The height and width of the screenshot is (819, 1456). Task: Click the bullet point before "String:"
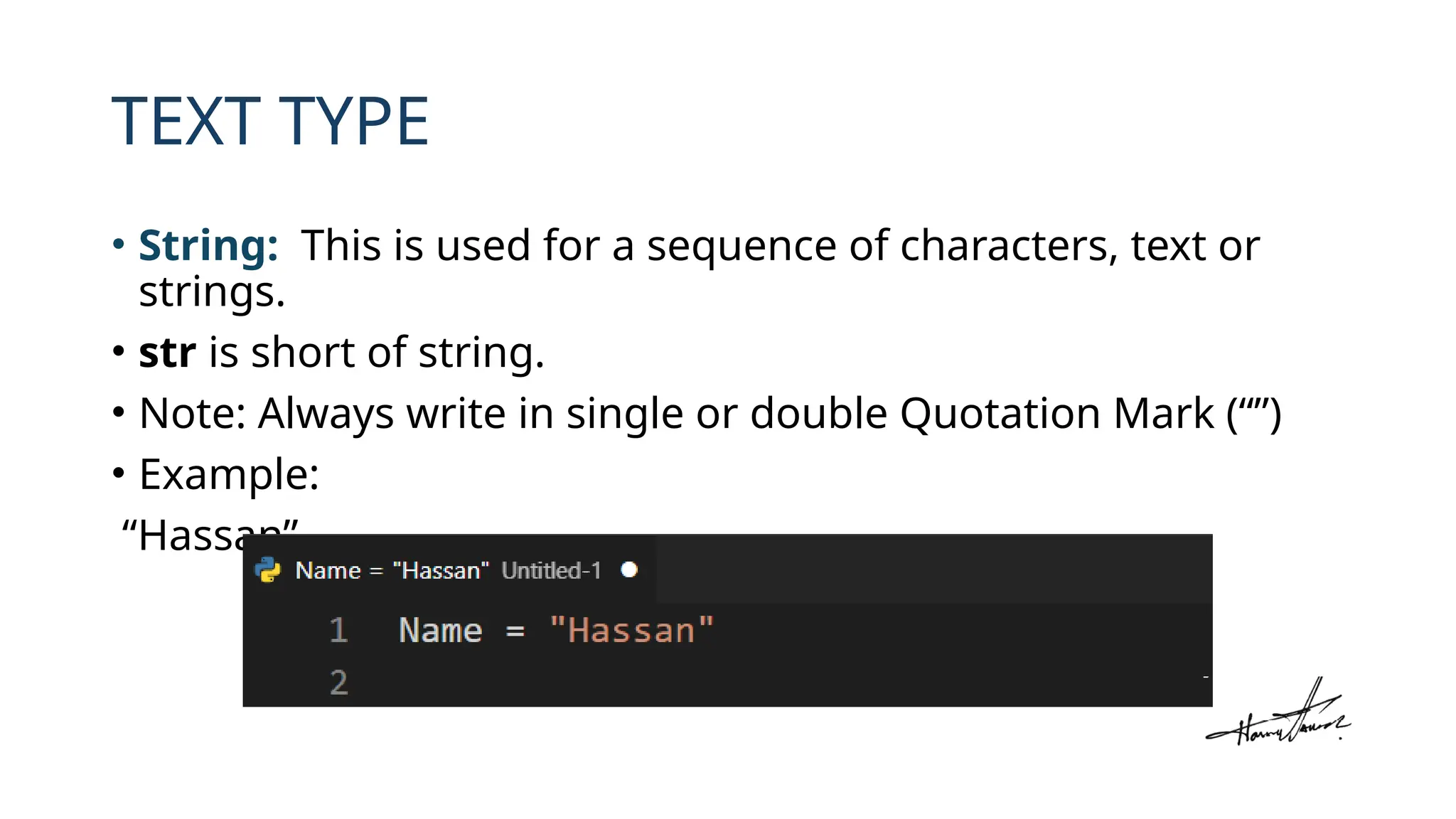point(119,245)
